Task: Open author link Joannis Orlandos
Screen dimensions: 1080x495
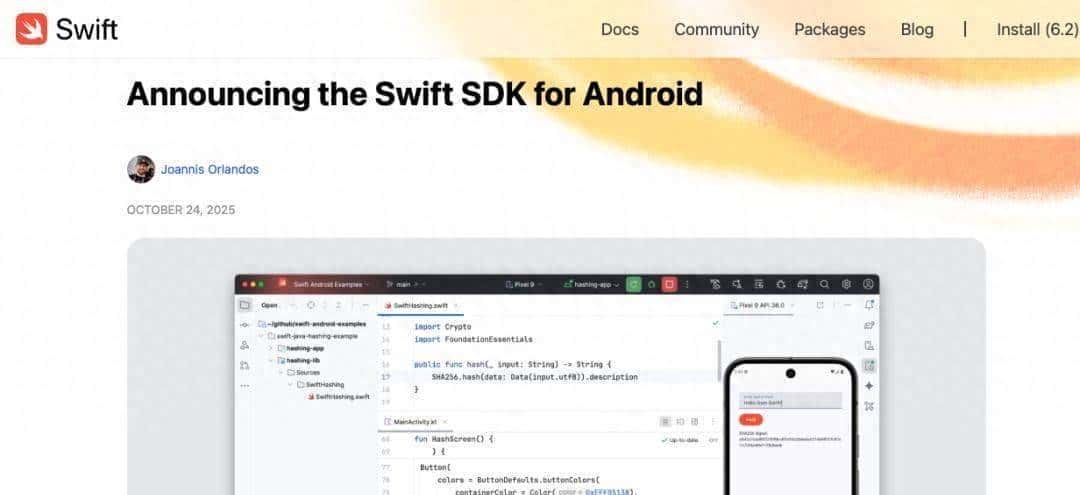Action: tap(210, 169)
